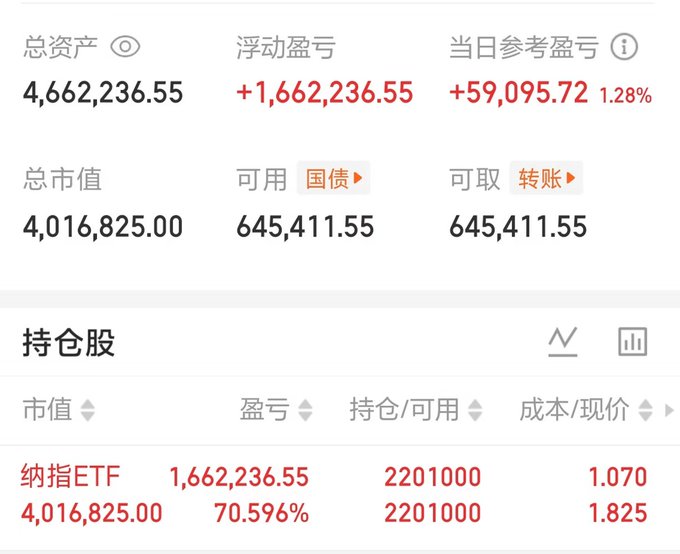680x554 pixels.
Task: Tap the 转账 transfer button
Action: pos(546,178)
